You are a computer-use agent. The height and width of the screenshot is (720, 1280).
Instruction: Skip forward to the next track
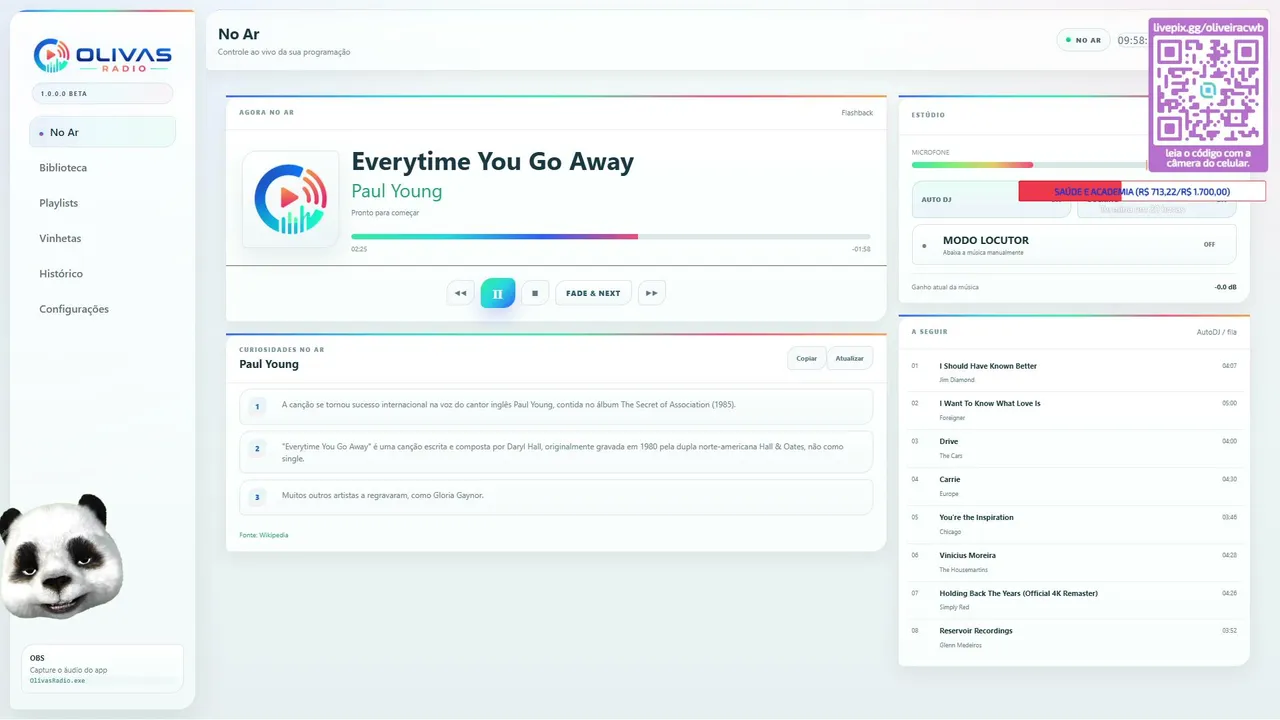[x=652, y=293]
